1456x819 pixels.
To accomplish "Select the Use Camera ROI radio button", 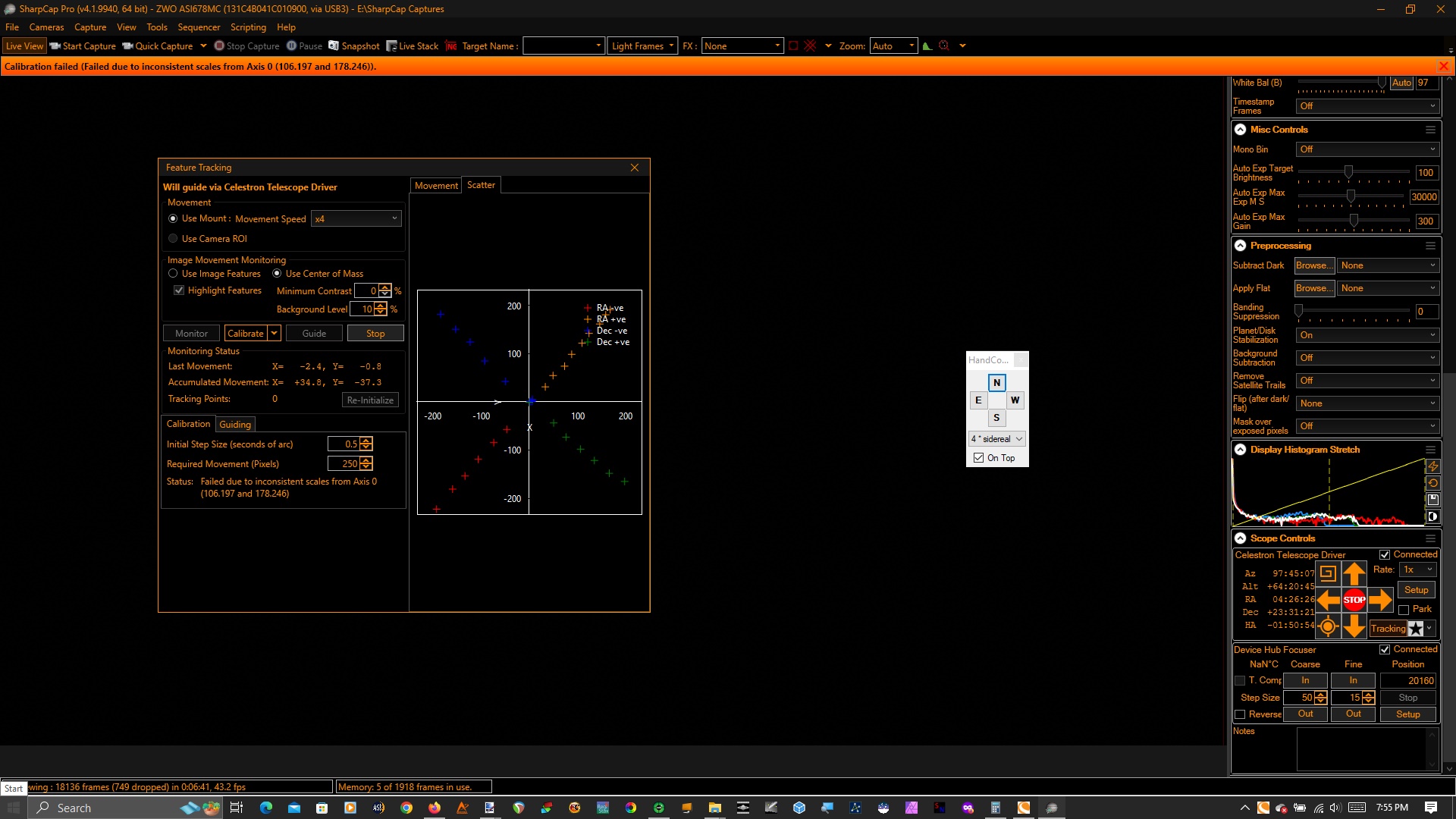I will coord(173,238).
